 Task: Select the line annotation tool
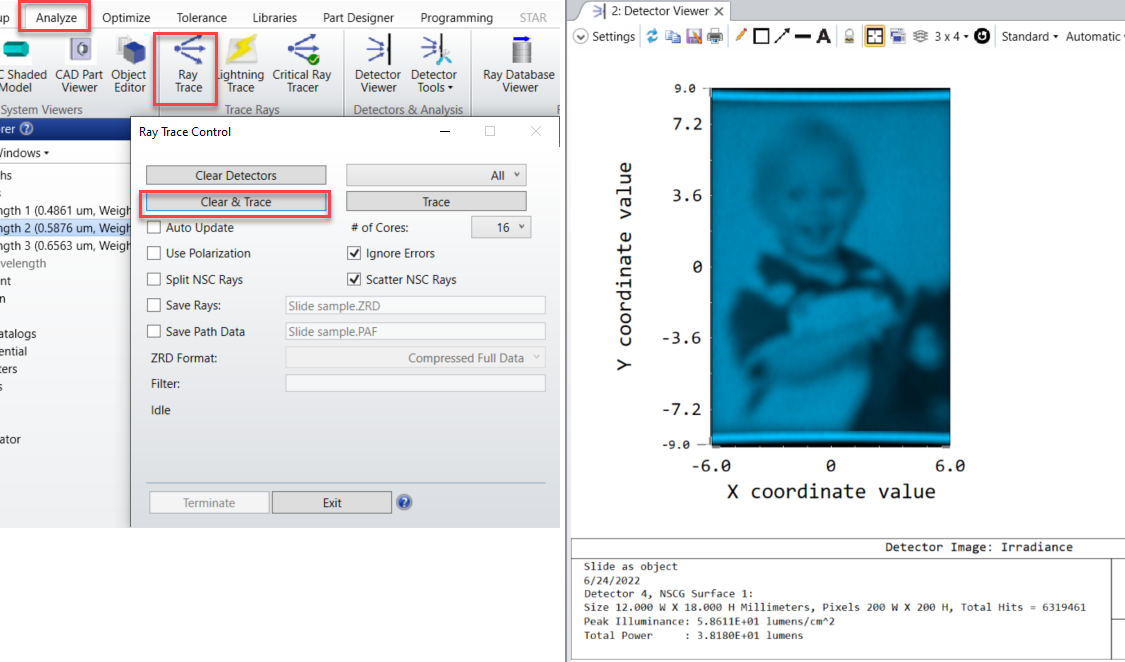tap(803, 36)
